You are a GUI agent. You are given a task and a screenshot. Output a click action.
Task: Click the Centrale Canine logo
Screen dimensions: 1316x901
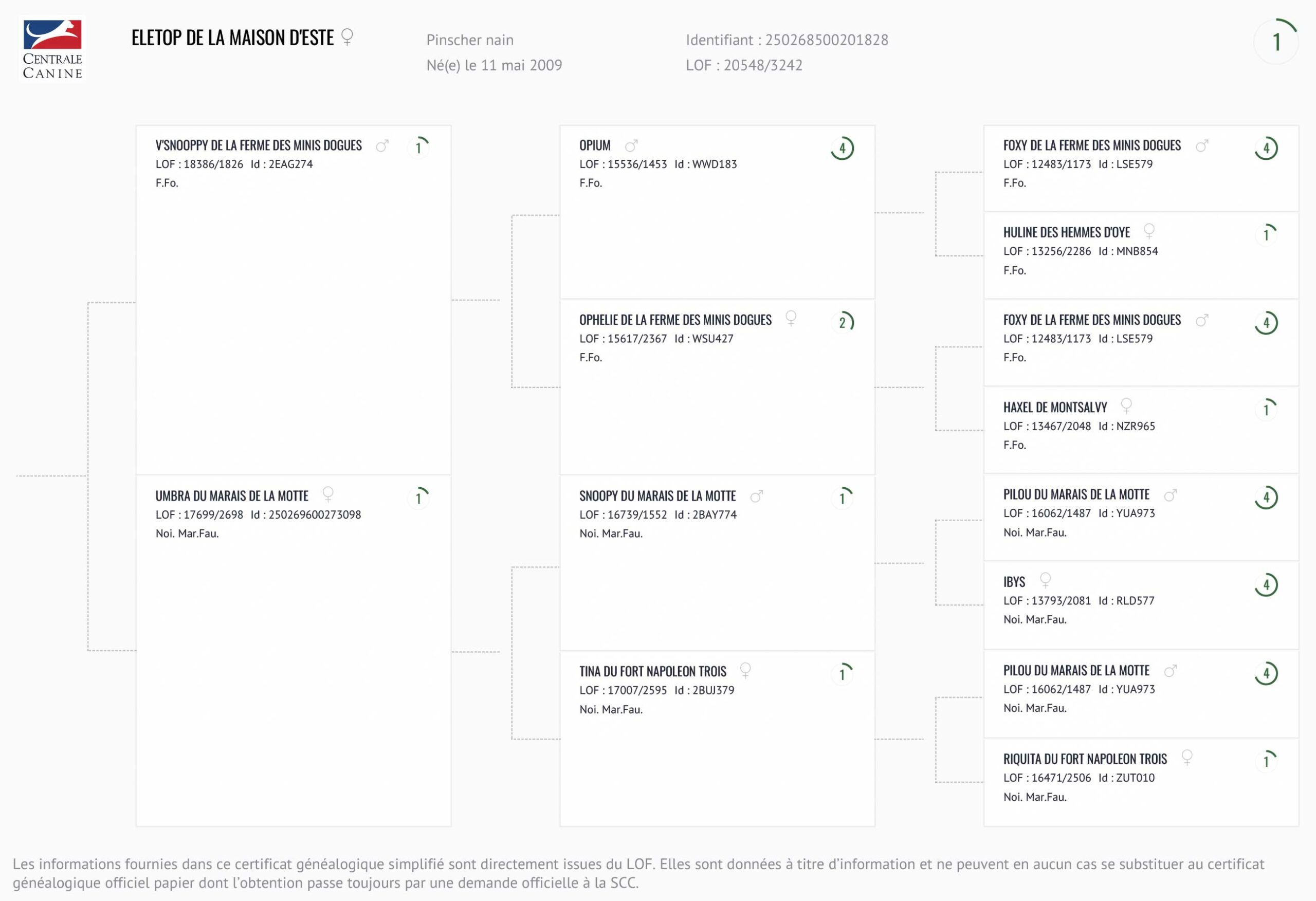click(x=52, y=49)
